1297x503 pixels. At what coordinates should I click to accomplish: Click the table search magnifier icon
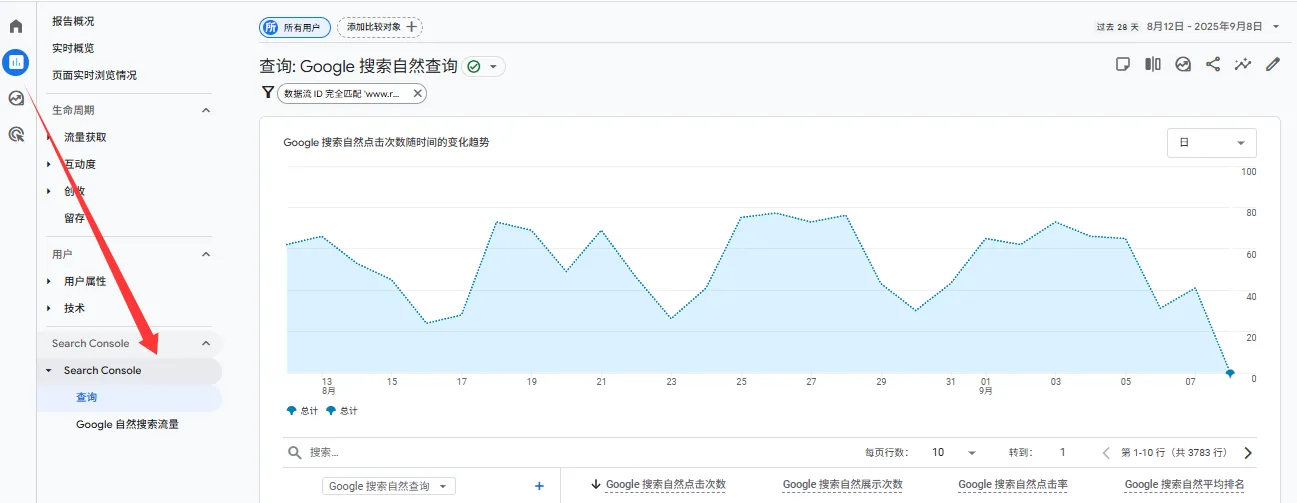click(295, 452)
